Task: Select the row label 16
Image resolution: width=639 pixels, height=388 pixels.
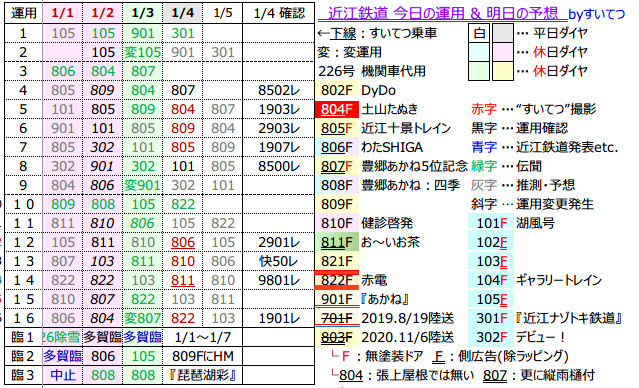Action: click(23, 318)
